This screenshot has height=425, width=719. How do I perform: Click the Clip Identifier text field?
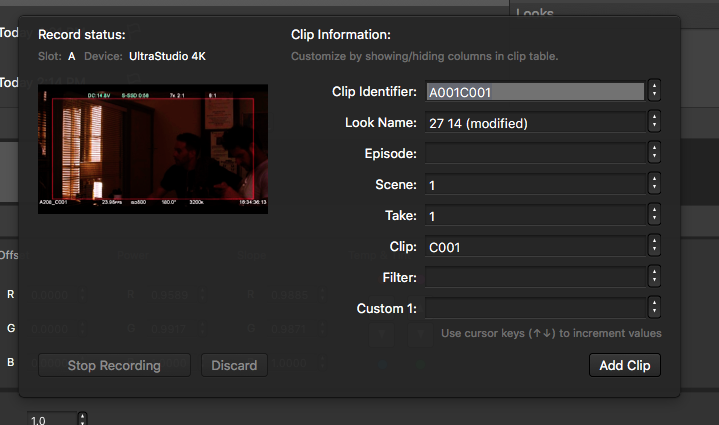(534, 92)
